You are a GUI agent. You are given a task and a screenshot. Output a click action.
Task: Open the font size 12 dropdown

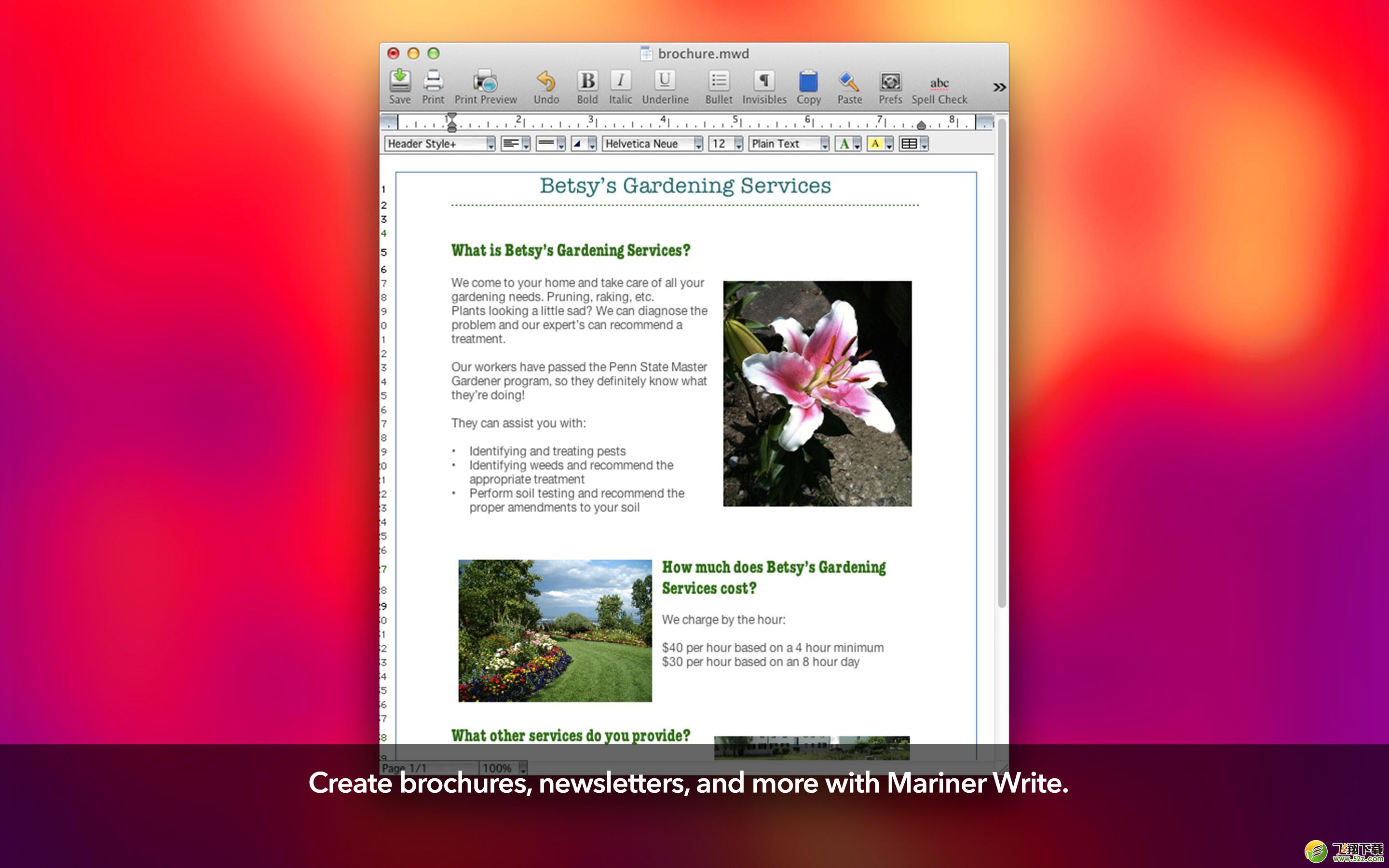point(725,144)
